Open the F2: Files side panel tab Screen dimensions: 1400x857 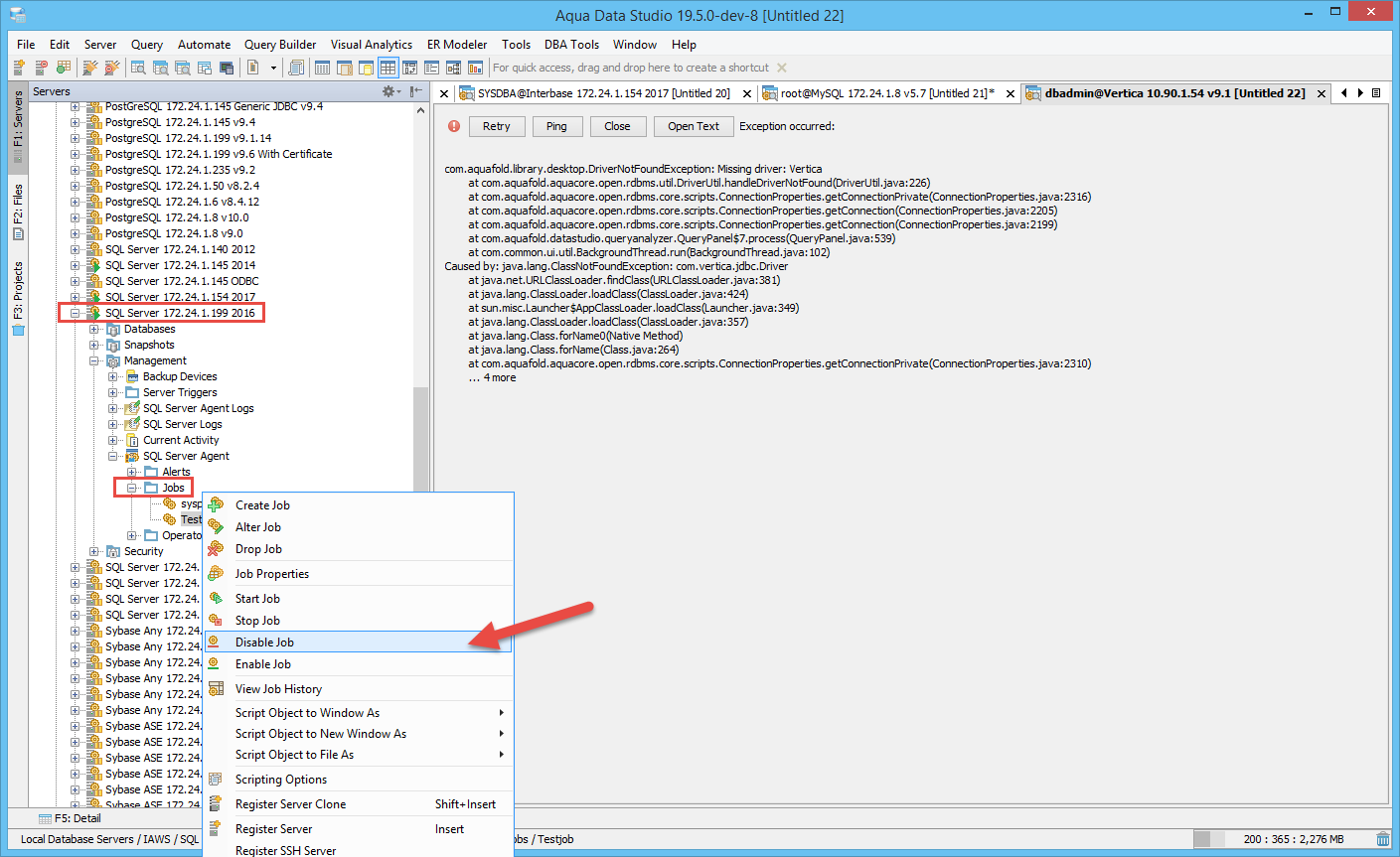coord(18,212)
